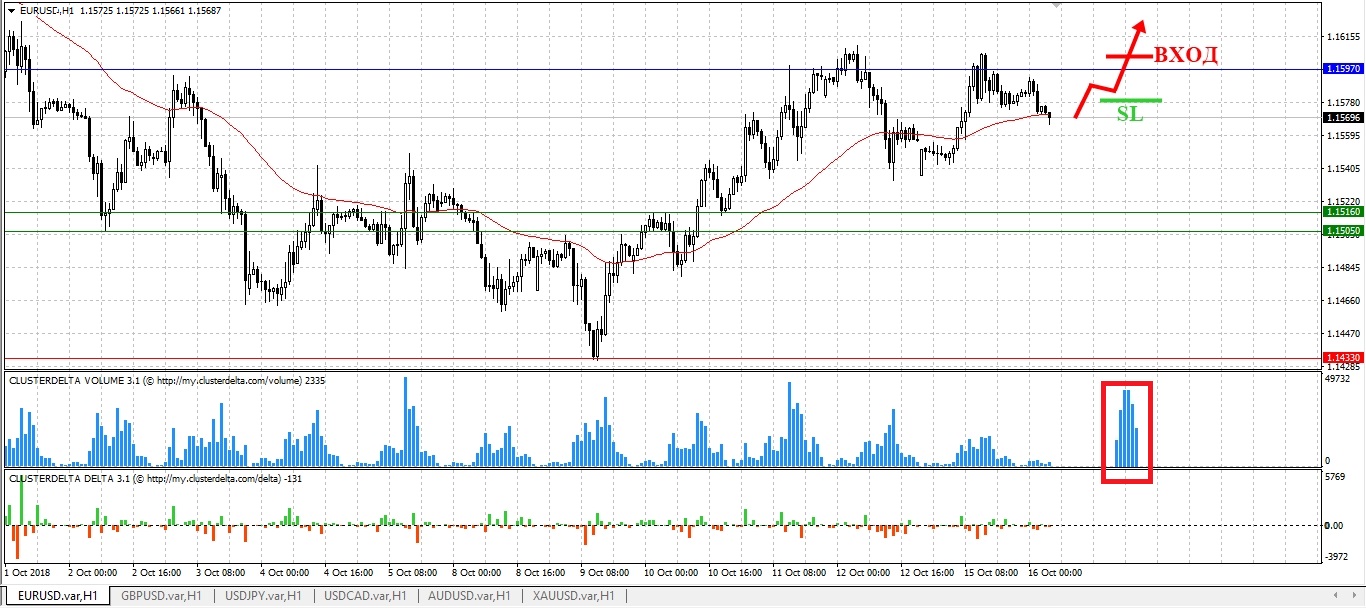
Task: Open the USDCAD.var,H1 chart tab
Action: pyautogui.click(x=366, y=596)
